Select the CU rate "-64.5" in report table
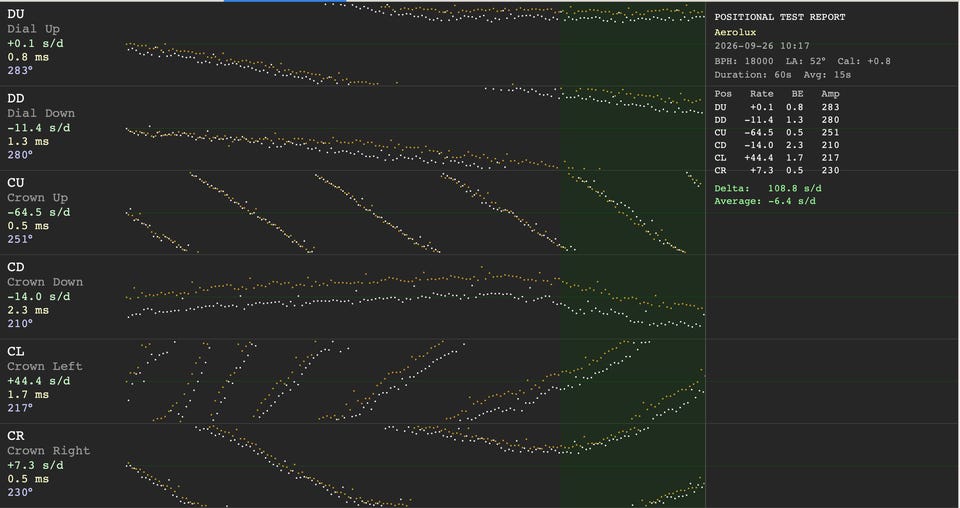960x508 pixels. [759, 133]
